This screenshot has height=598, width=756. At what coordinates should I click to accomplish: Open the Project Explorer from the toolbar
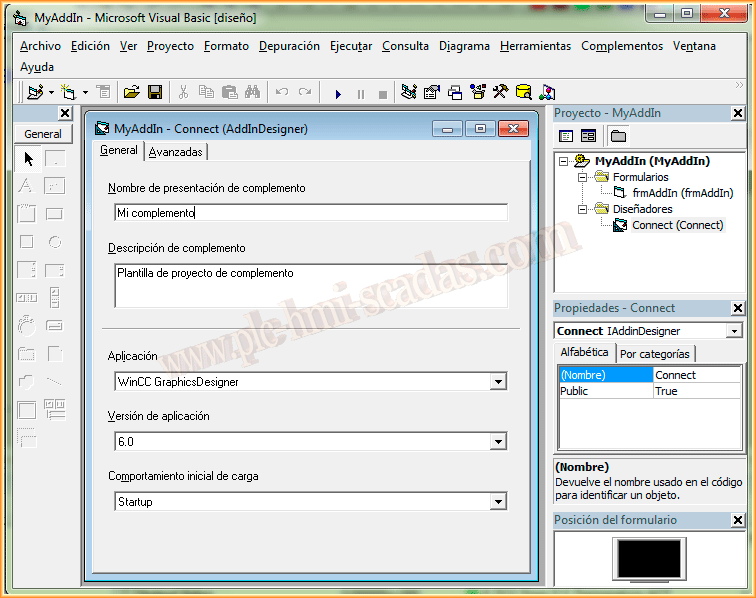click(x=408, y=93)
